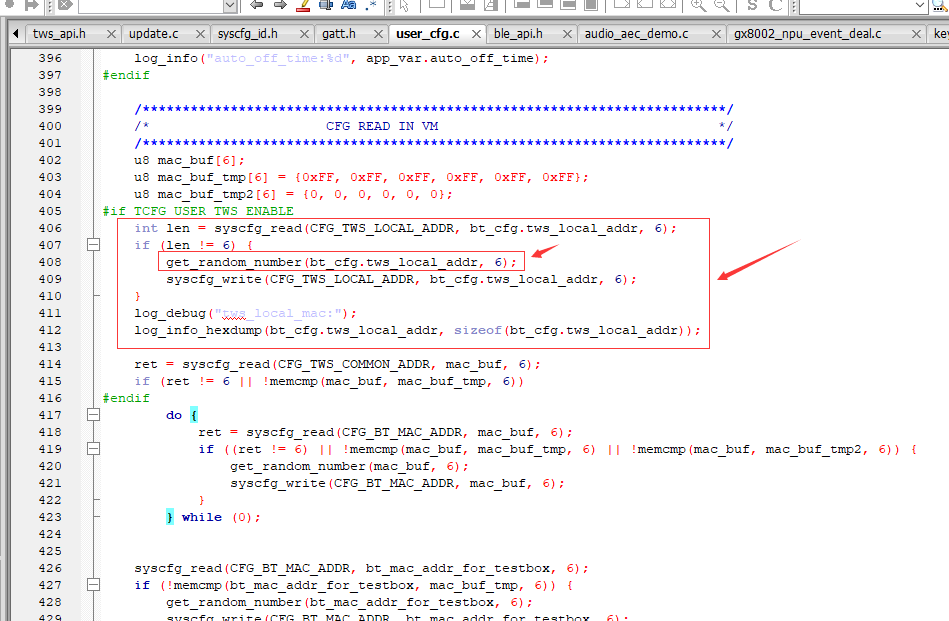Close the audio_aec_demo.c tab
The width and height of the screenshot is (949, 621).
pos(716,34)
